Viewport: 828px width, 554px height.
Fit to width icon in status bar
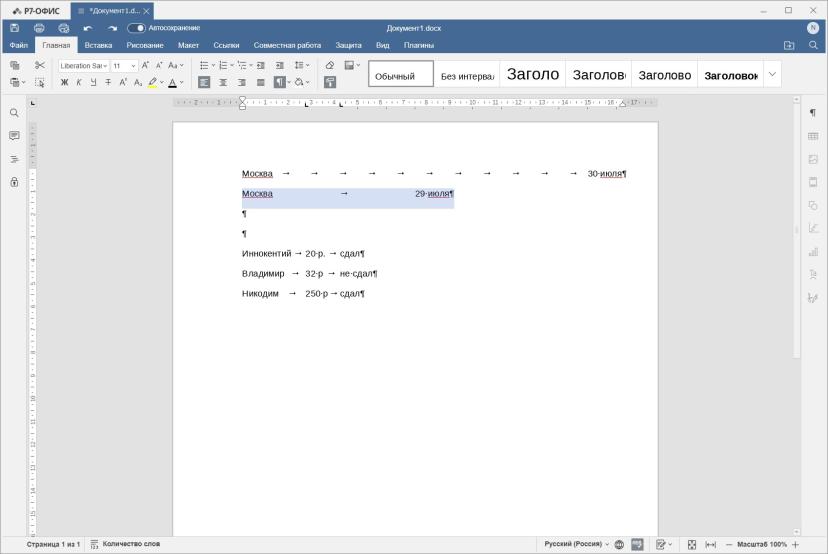click(x=711, y=544)
